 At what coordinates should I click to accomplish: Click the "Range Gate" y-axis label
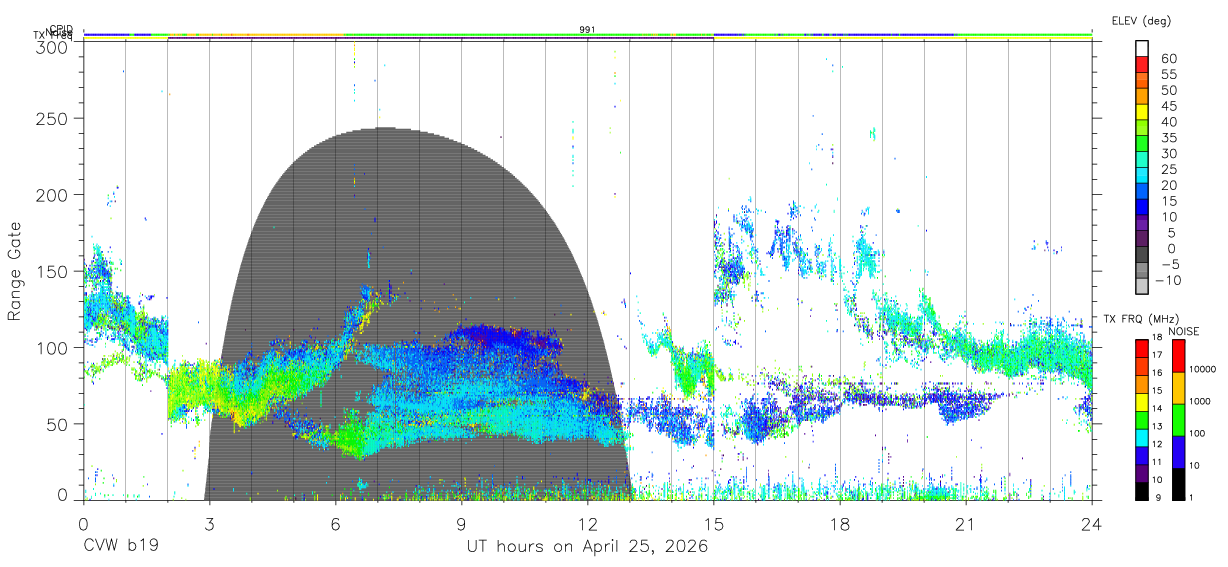(15, 271)
